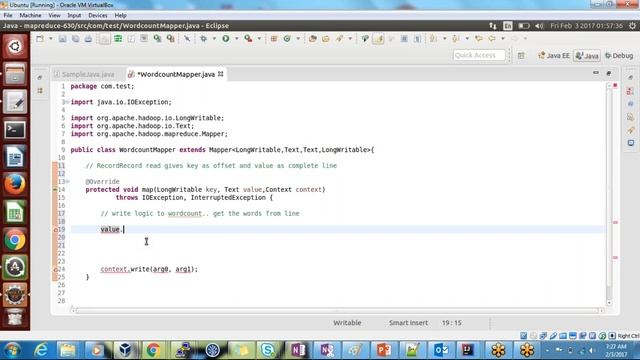The image size is (640, 360).
Task: Switch to the Java perspective
Action: [587, 56]
